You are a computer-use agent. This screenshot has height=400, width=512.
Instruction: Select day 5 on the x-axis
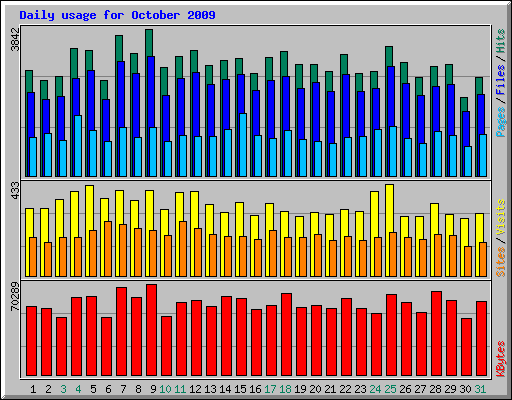[93, 389]
